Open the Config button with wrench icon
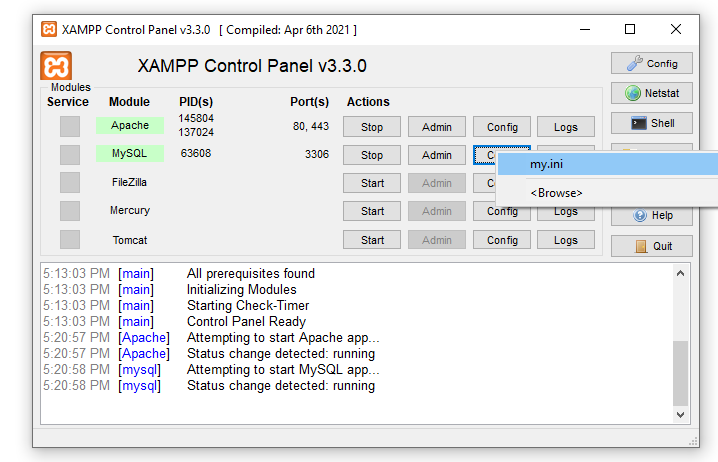This screenshot has height=462, width=718. [x=652, y=63]
